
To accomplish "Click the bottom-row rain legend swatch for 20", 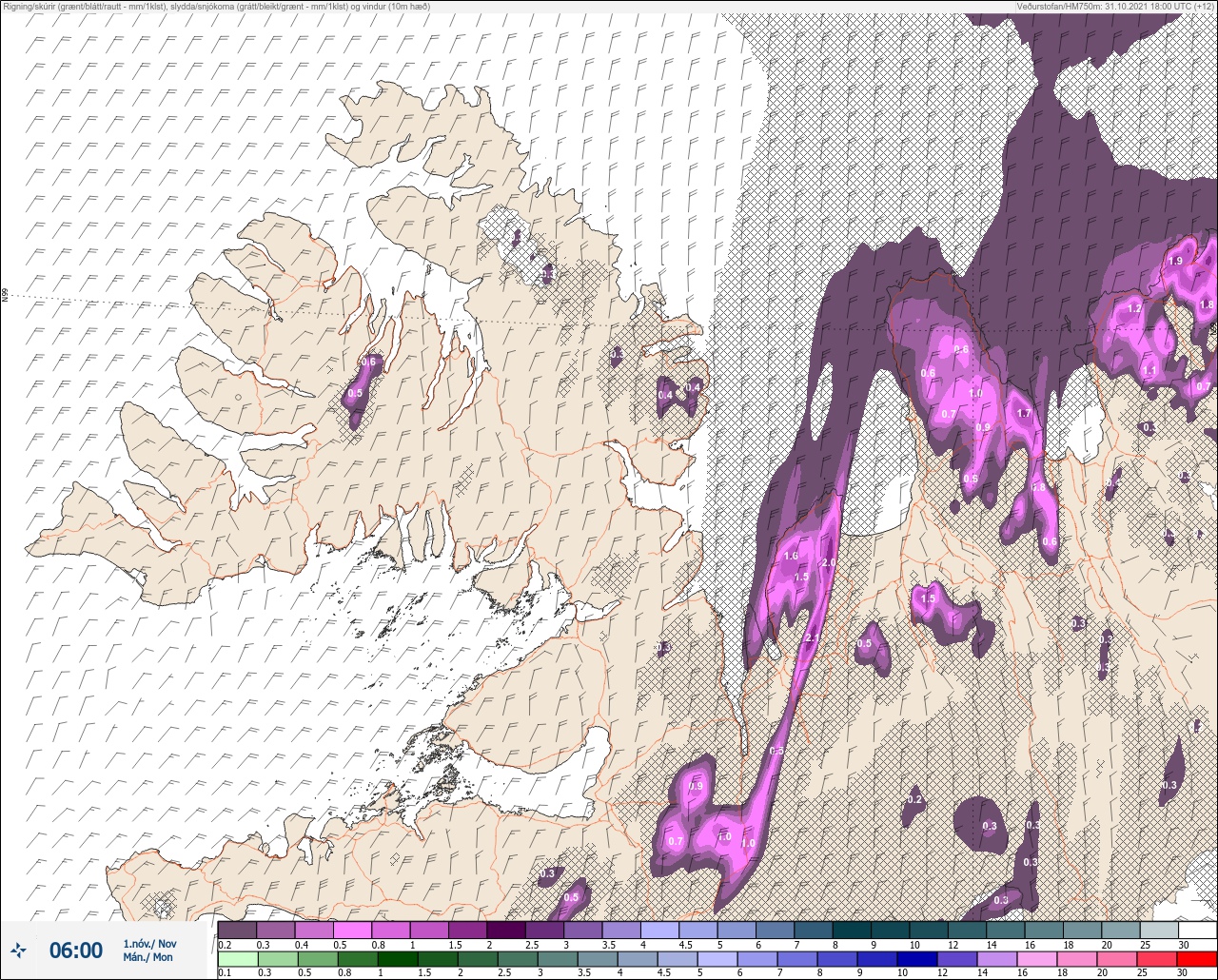I will [x=1117, y=959].
